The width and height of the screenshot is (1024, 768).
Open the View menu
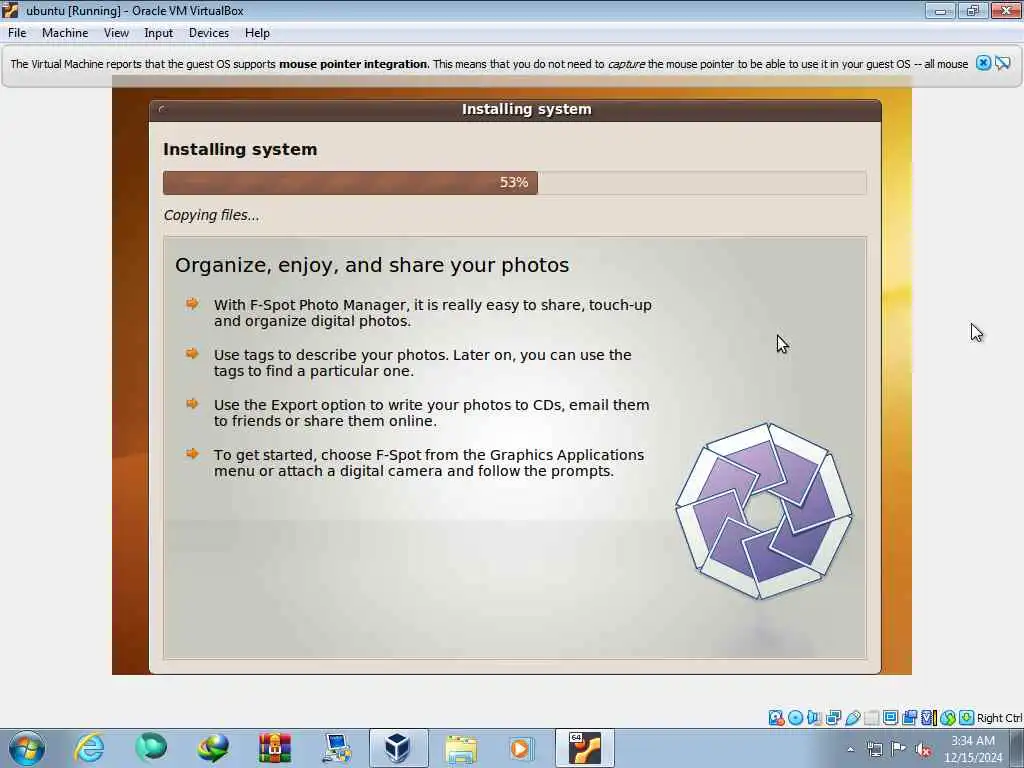coord(116,33)
